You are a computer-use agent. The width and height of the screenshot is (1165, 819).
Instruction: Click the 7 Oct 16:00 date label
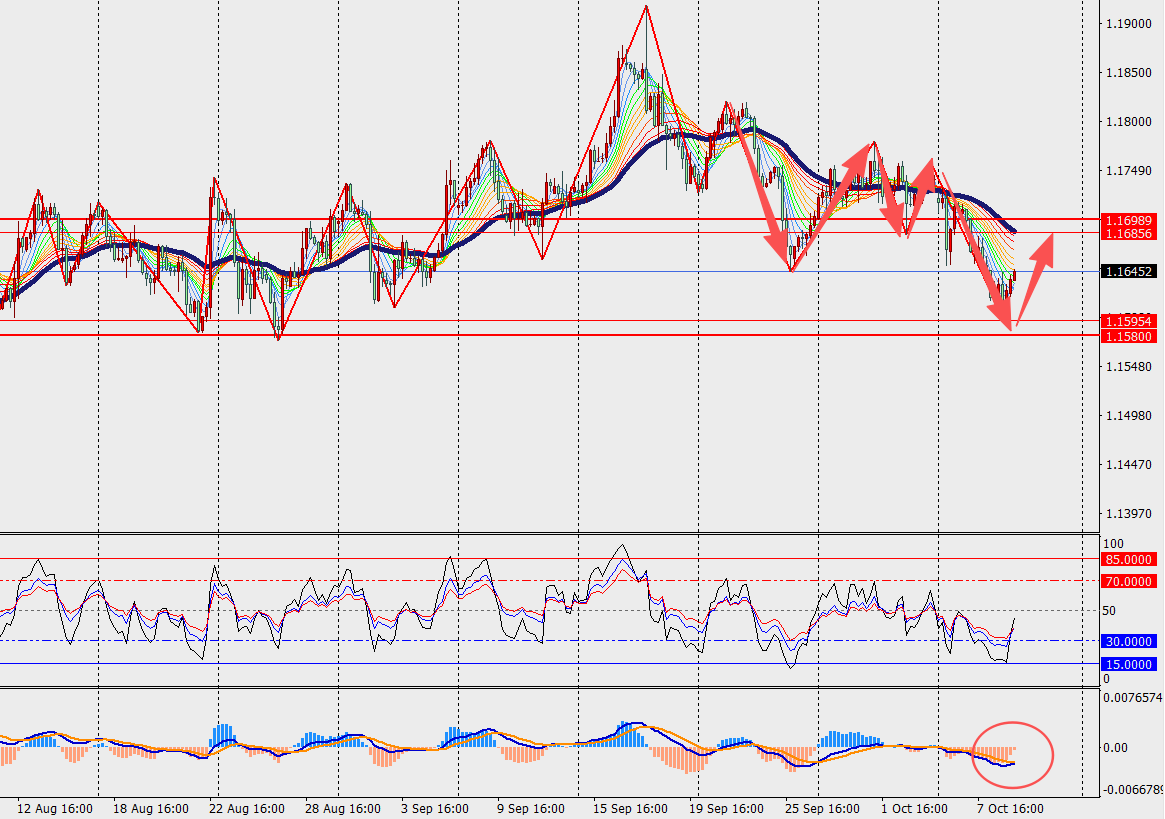tap(1010, 808)
